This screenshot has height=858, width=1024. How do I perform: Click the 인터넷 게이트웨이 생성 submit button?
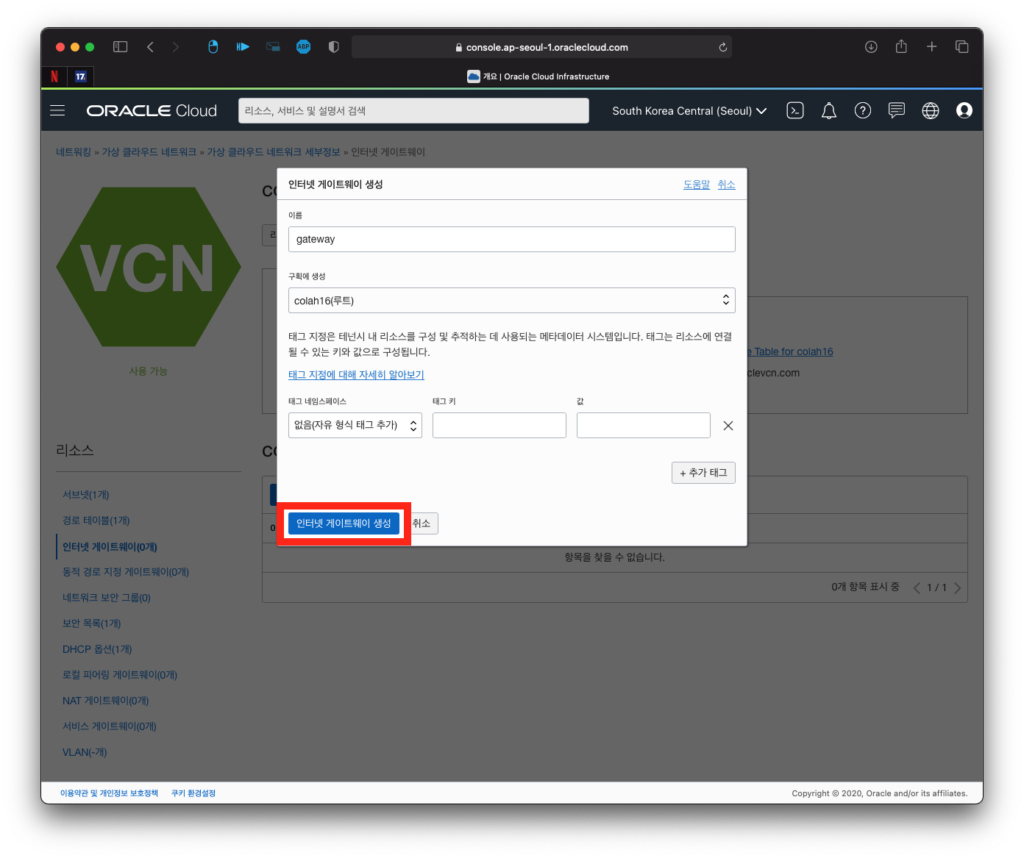tap(344, 523)
